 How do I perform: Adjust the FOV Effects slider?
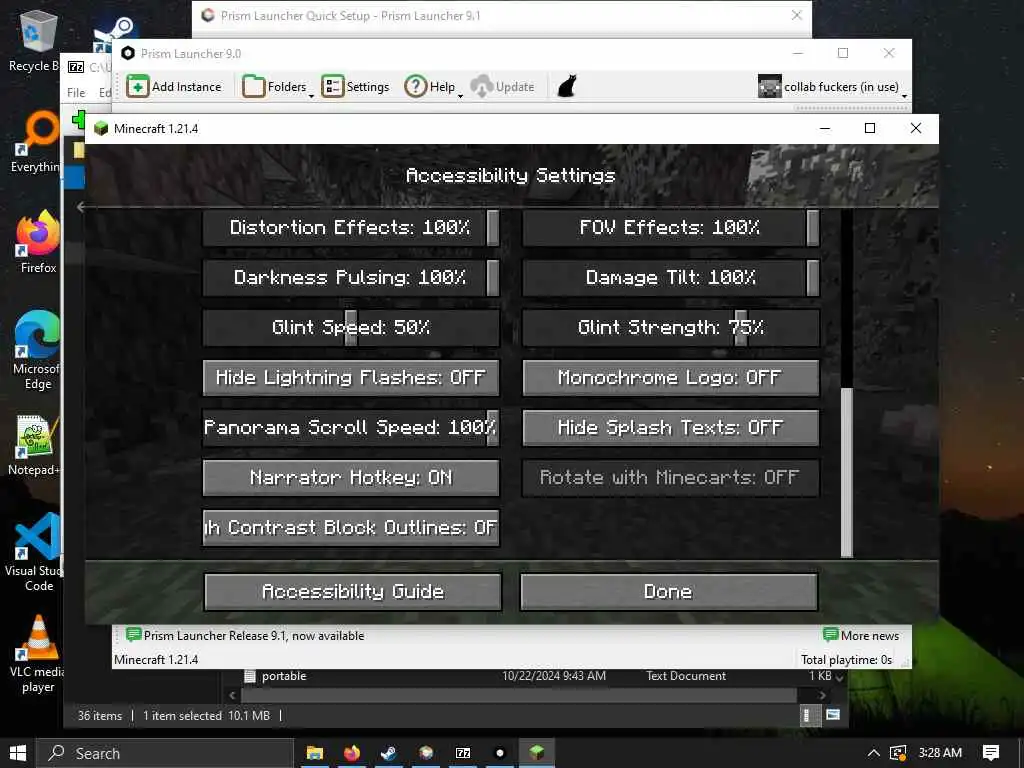coord(671,227)
